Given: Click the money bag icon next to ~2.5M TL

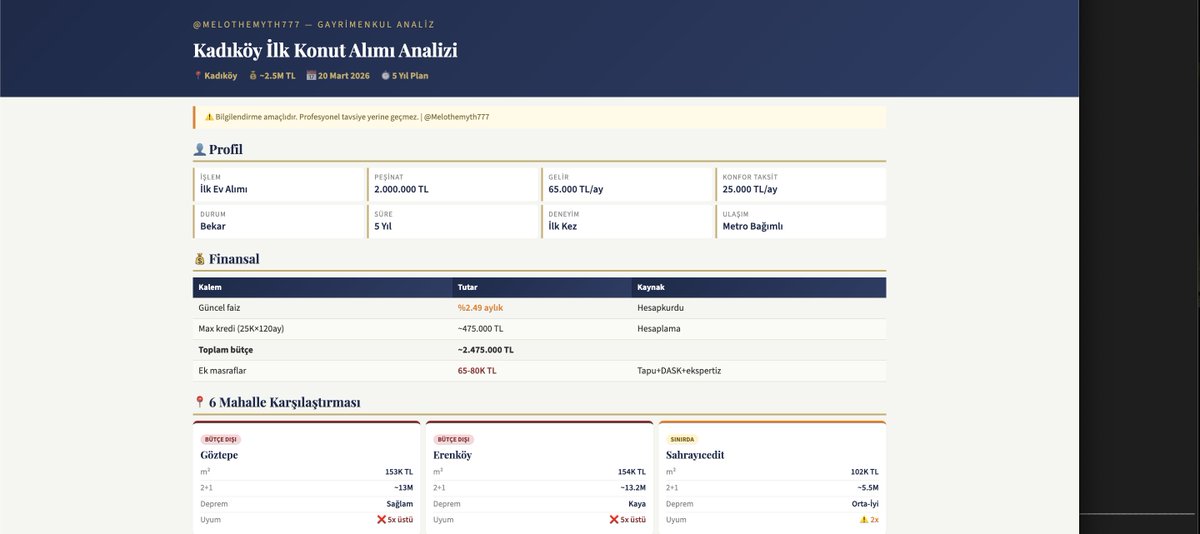Looking at the screenshot, I should tap(253, 76).
